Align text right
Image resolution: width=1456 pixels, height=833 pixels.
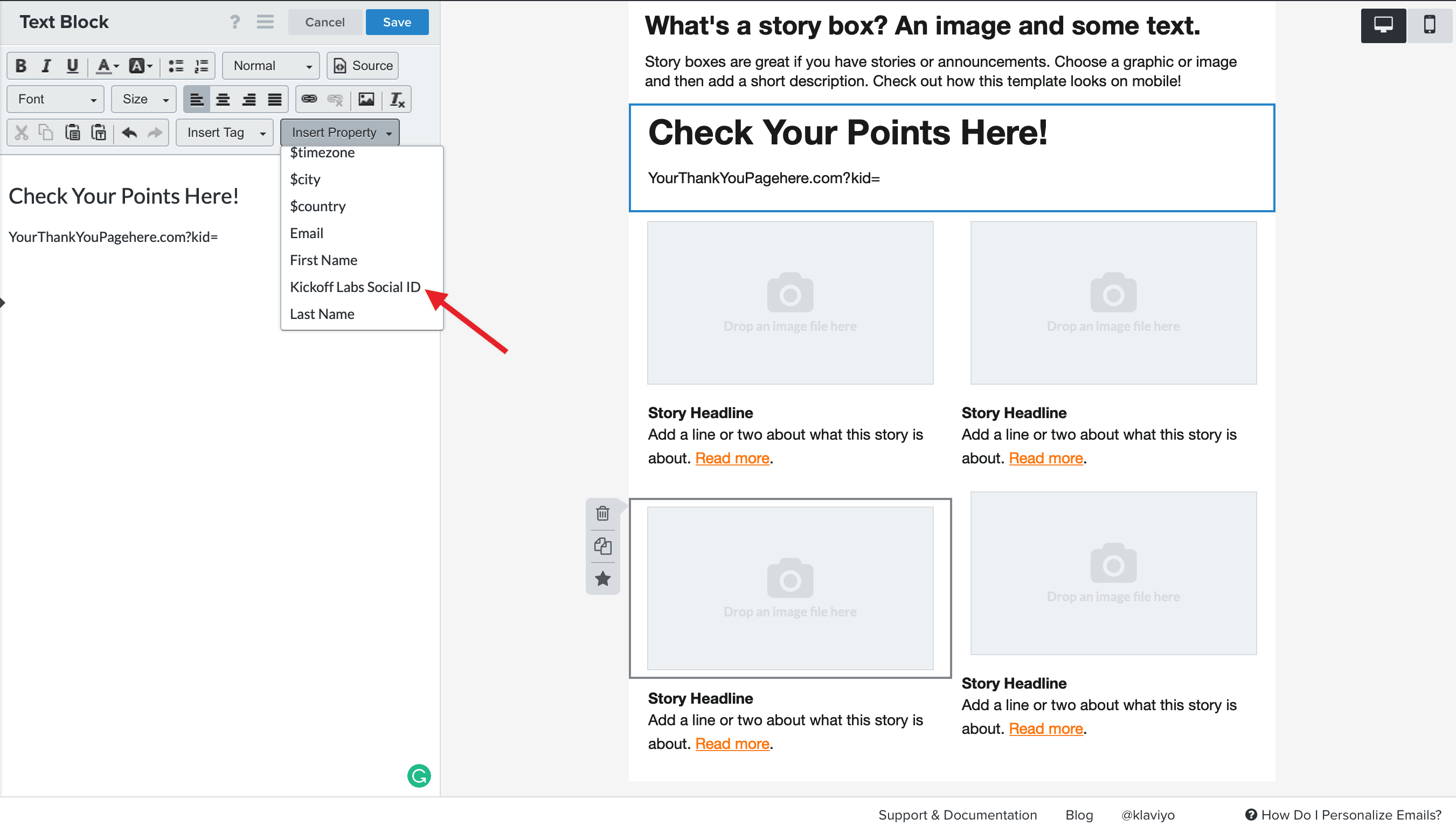click(249, 100)
